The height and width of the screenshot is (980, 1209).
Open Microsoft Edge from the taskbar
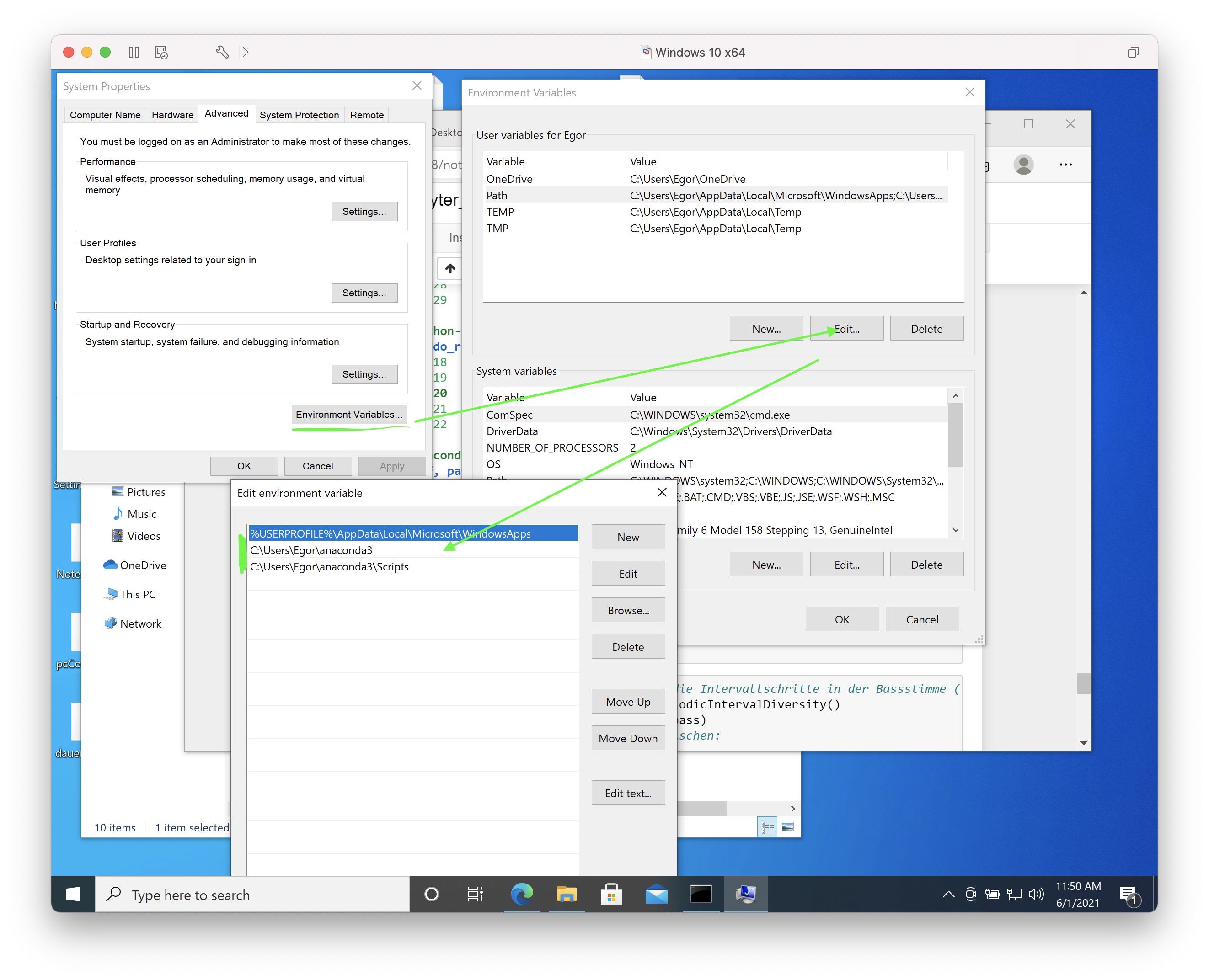(521, 894)
